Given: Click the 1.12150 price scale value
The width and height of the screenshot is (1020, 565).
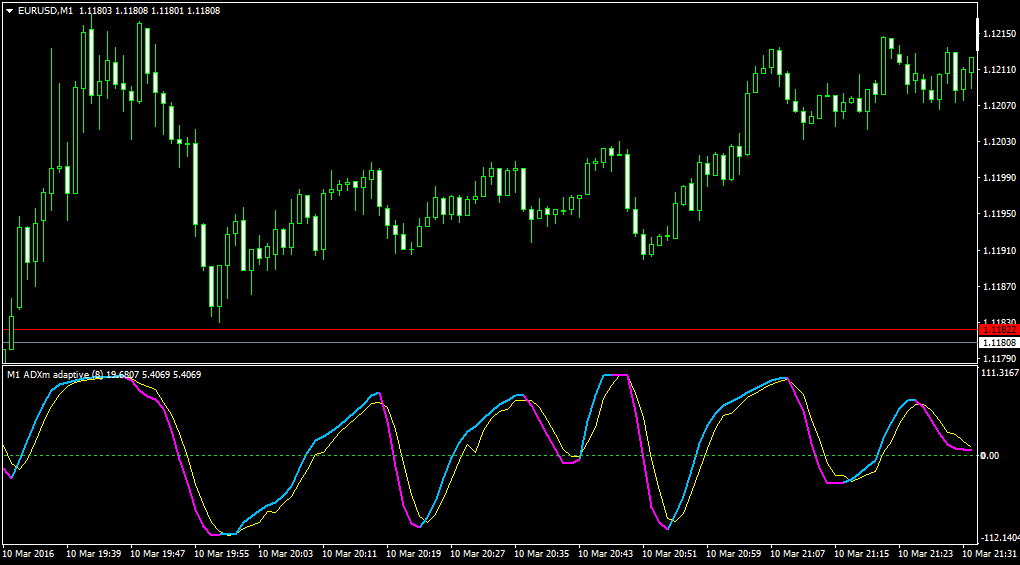Looking at the screenshot, I should click(1000, 34).
